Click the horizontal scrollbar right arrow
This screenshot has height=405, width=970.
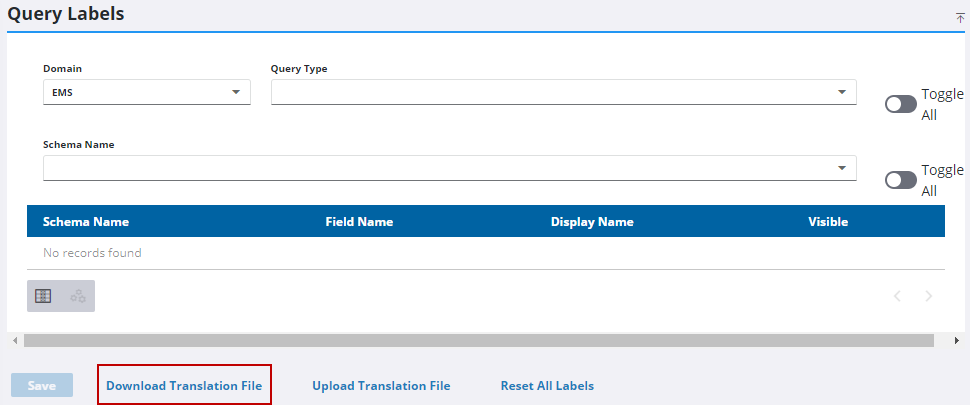tap(957, 341)
